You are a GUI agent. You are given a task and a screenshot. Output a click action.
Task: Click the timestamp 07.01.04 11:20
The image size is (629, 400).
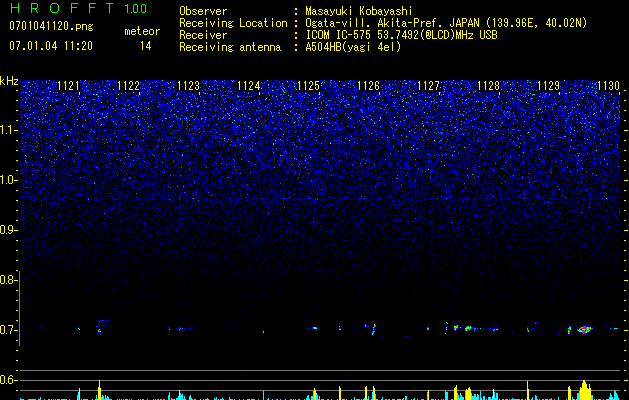click(51, 46)
